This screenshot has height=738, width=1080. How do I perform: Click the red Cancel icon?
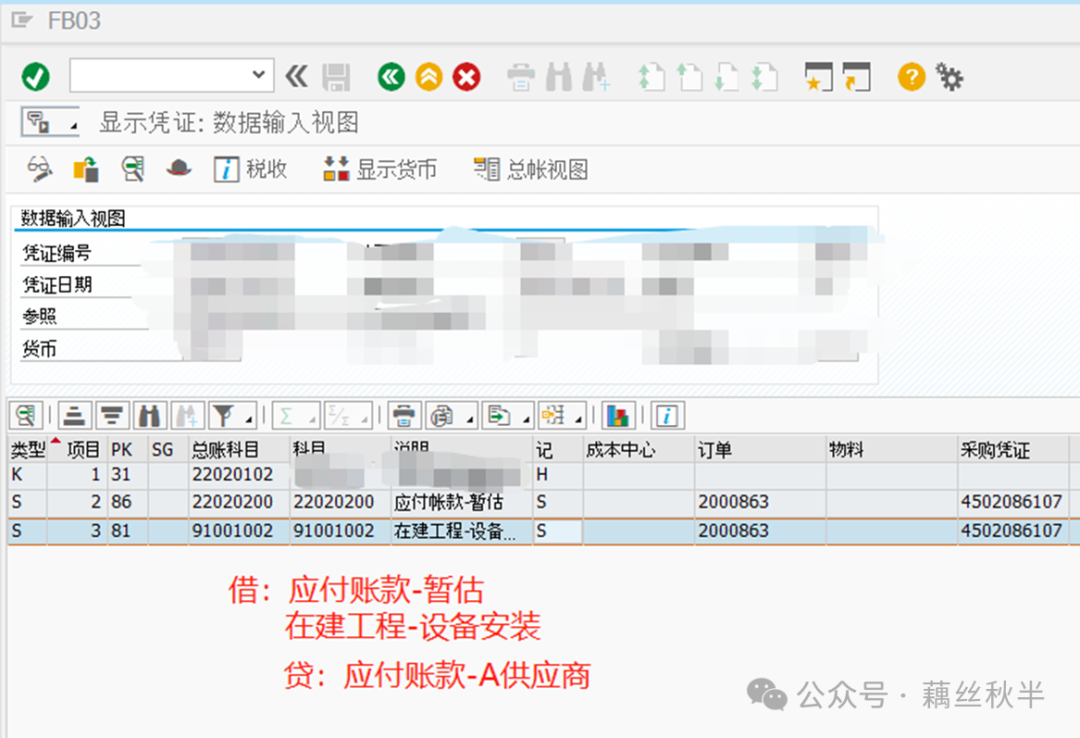[x=466, y=76]
